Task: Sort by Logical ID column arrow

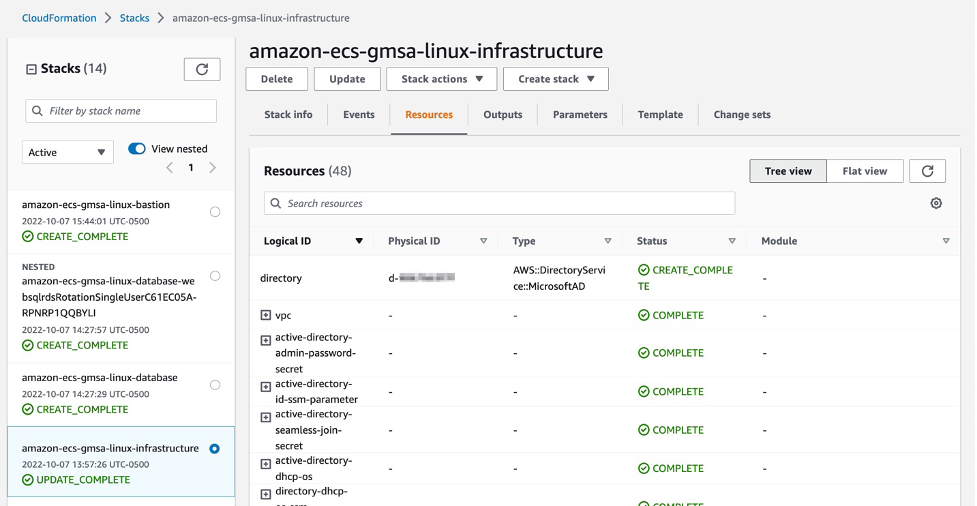Action: click(x=359, y=241)
